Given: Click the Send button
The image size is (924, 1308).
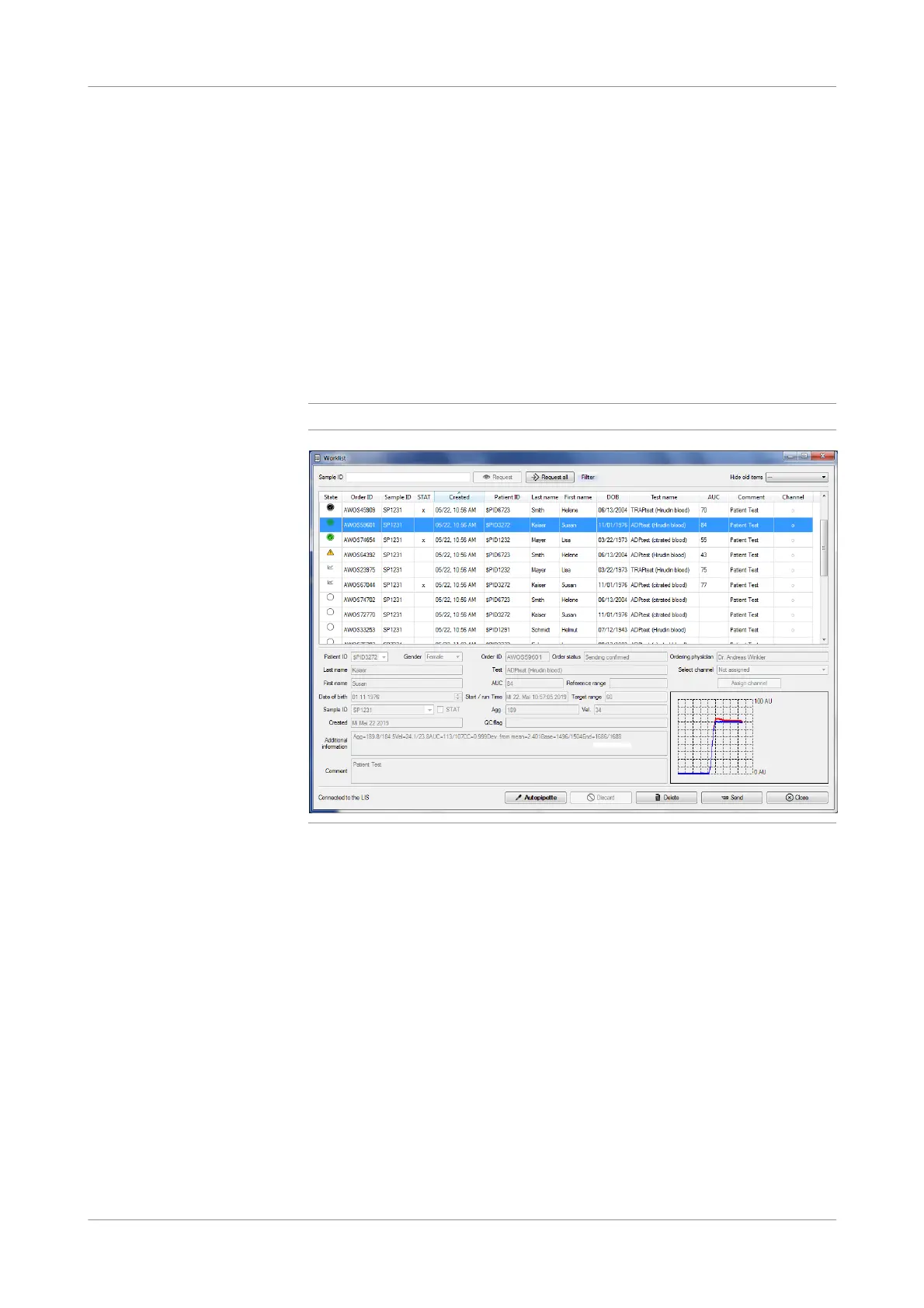Looking at the screenshot, I should [x=731, y=798].
